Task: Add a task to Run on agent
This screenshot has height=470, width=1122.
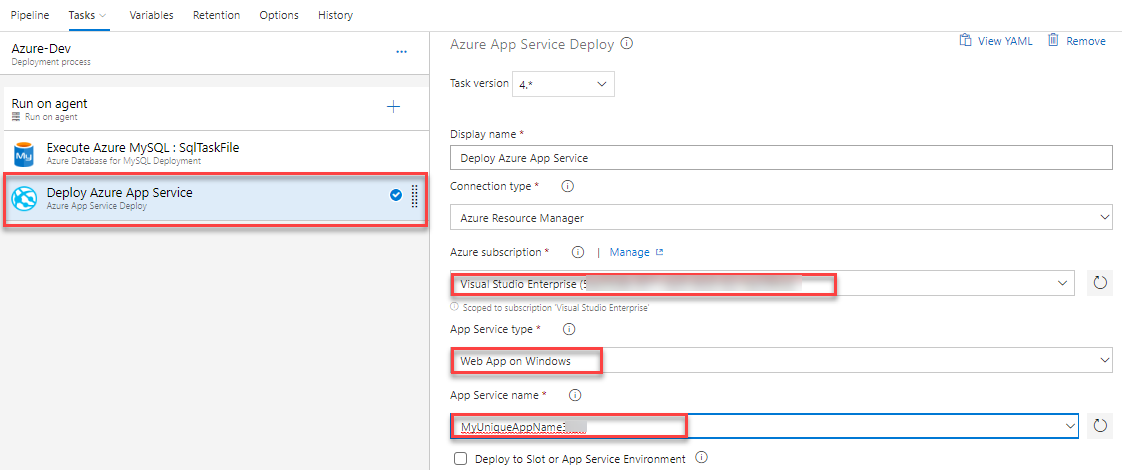Action: point(394,107)
